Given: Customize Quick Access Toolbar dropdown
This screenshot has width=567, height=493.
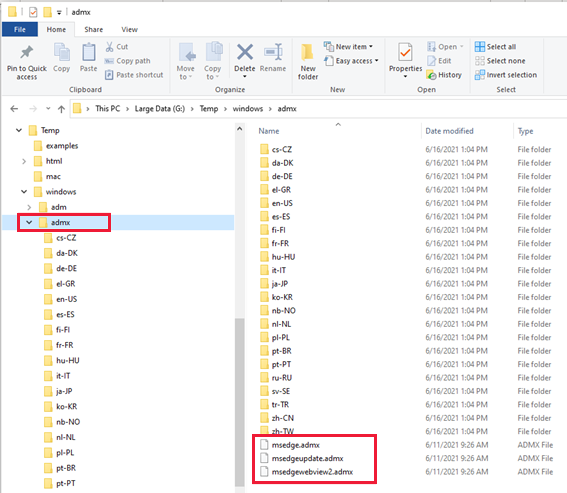Looking at the screenshot, I should click(x=59, y=13).
